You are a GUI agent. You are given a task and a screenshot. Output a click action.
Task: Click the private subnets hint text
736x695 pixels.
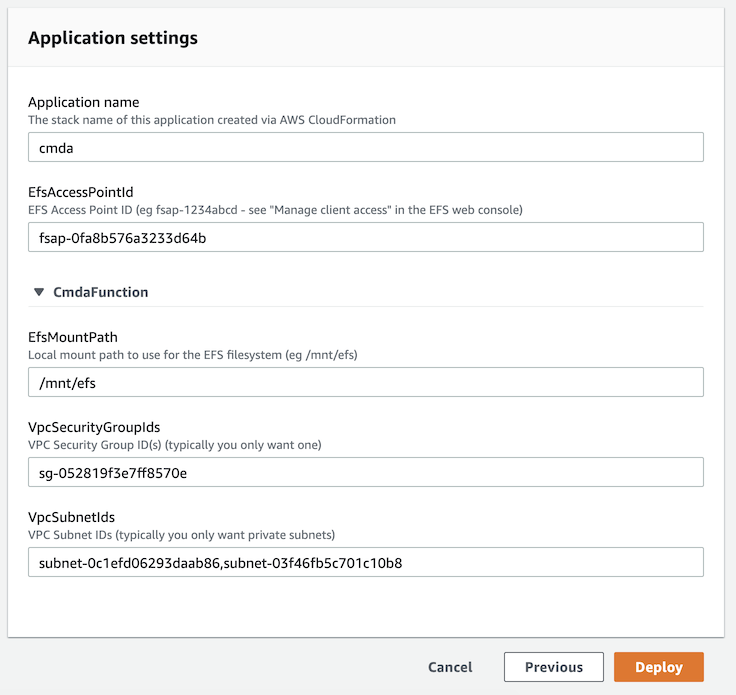tap(181, 535)
